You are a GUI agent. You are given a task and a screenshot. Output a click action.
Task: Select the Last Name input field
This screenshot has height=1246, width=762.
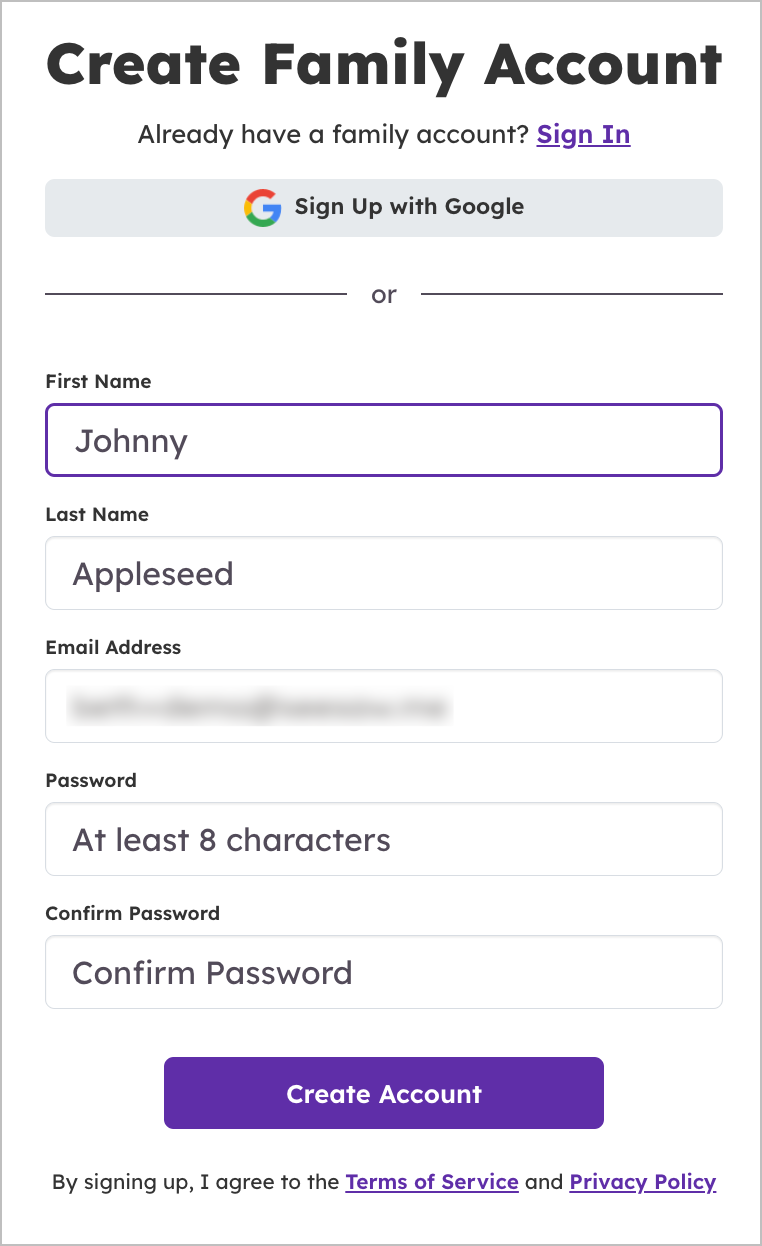(384, 573)
